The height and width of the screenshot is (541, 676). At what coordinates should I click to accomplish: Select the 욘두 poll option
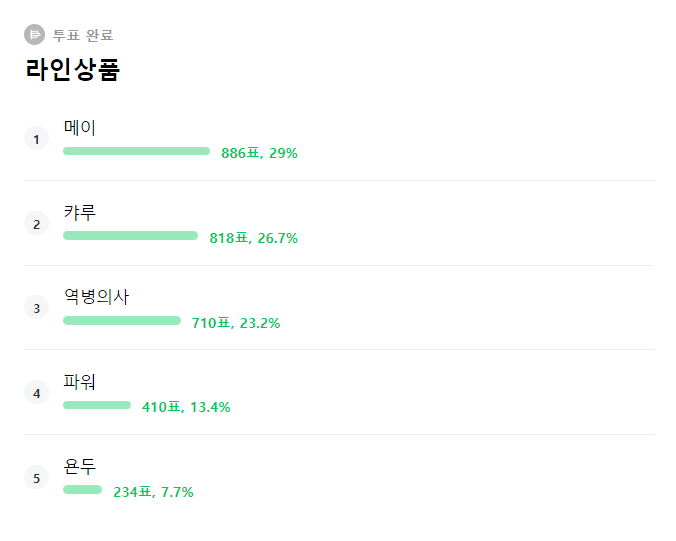[x=80, y=466]
